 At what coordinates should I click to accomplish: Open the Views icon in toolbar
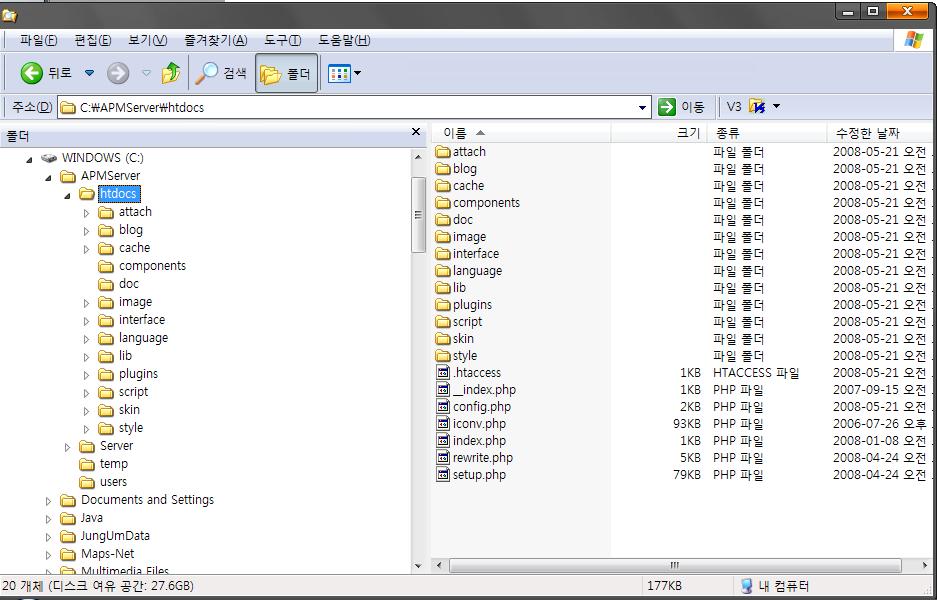click(x=339, y=74)
